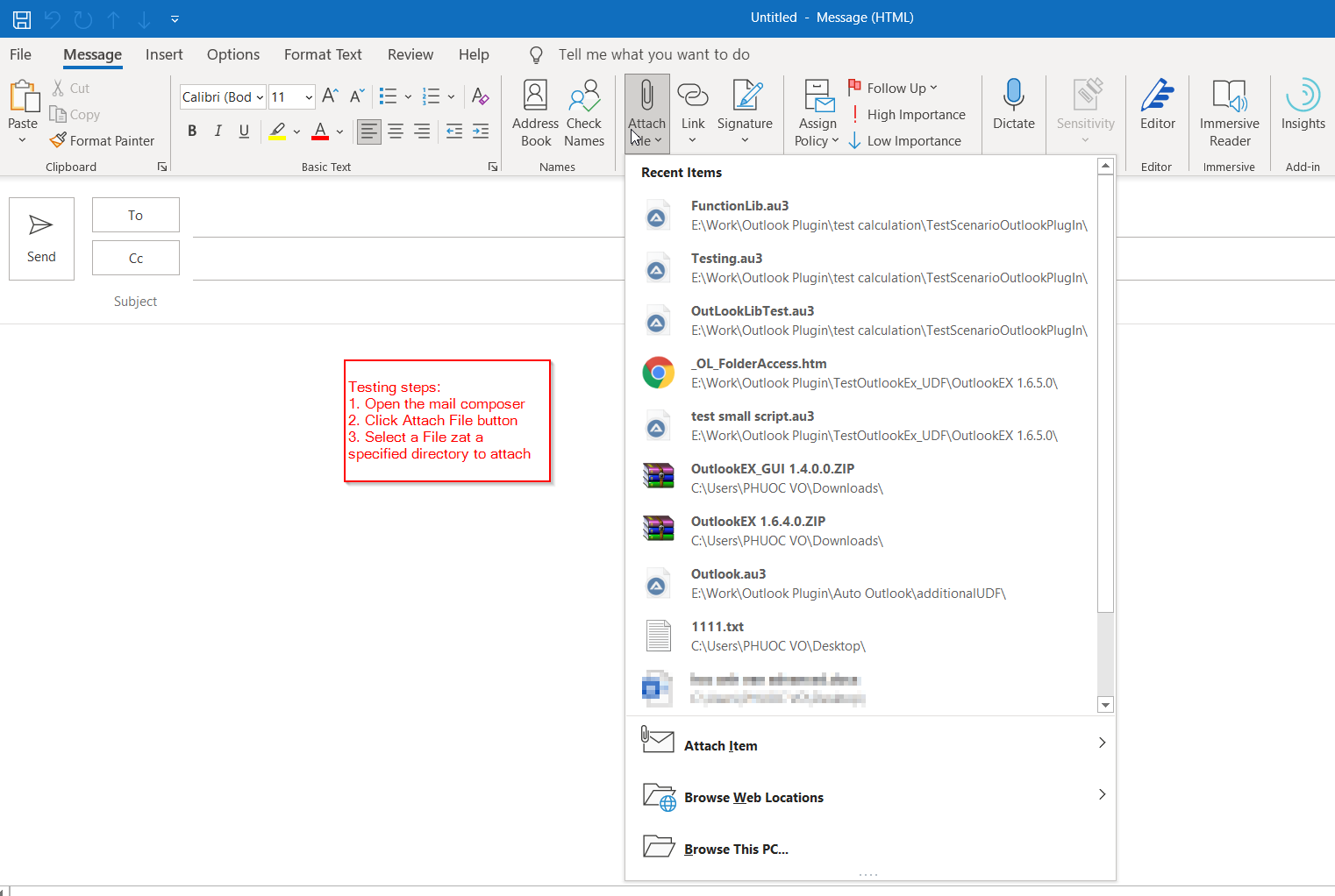Open Customize Quick Access Toolbar dropdown
Image resolution: width=1335 pixels, height=896 pixels.
(x=175, y=19)
